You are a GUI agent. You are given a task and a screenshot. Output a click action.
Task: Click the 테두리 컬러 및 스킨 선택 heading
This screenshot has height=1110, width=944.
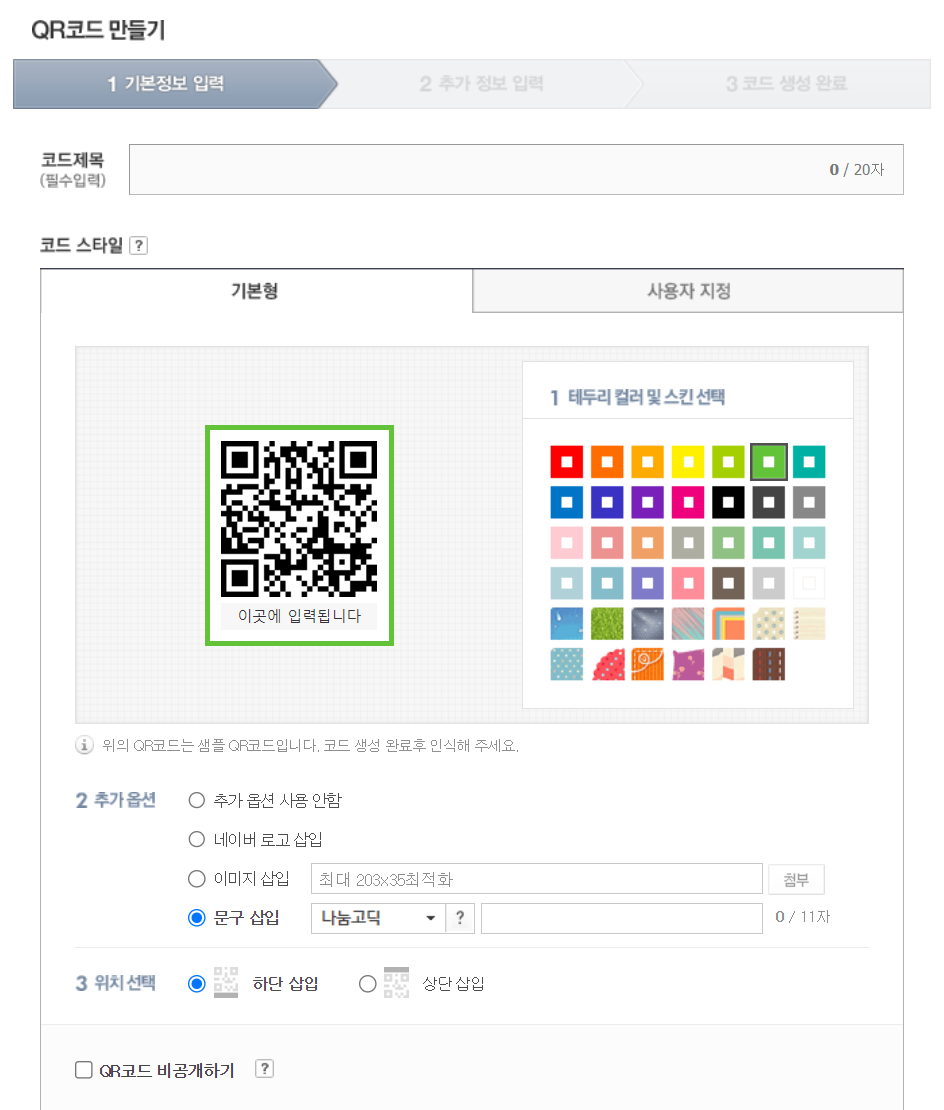tap(646, 397)
